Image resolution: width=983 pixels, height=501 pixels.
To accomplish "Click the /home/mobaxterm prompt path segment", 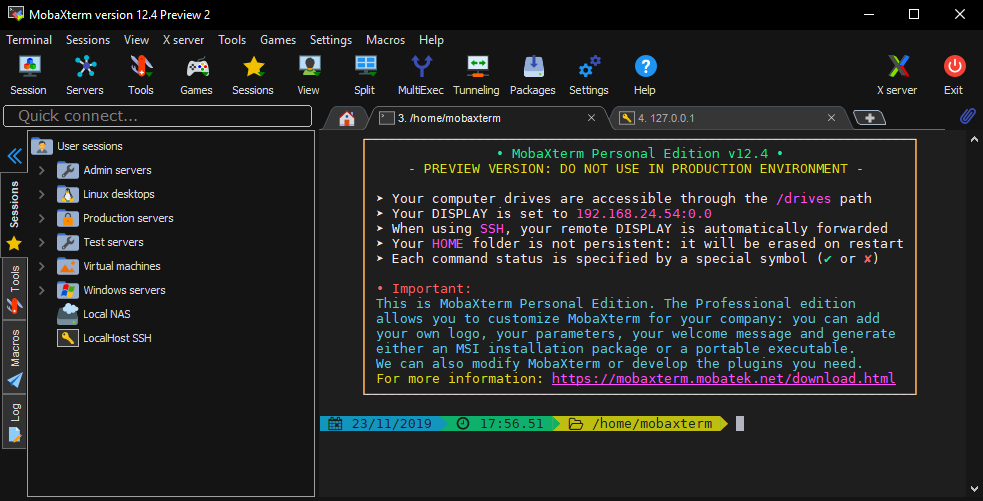I will 644,424.
